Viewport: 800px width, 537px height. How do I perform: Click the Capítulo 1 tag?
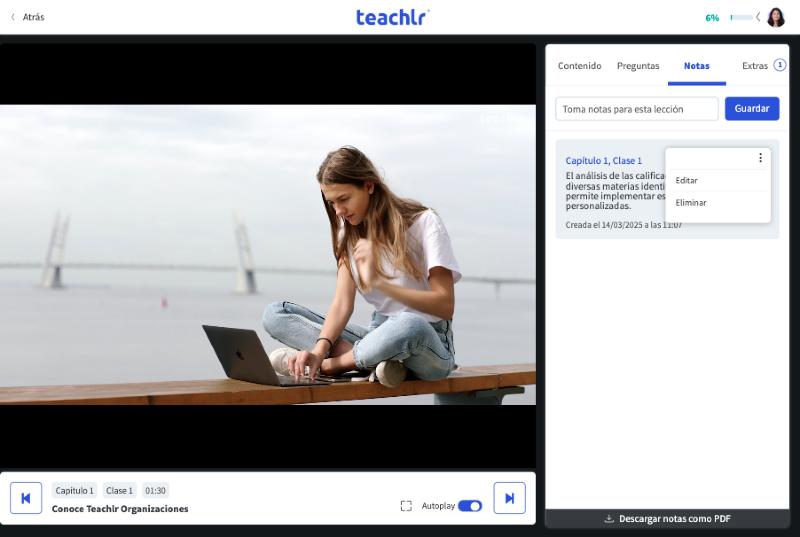click(x=74, y=491)
